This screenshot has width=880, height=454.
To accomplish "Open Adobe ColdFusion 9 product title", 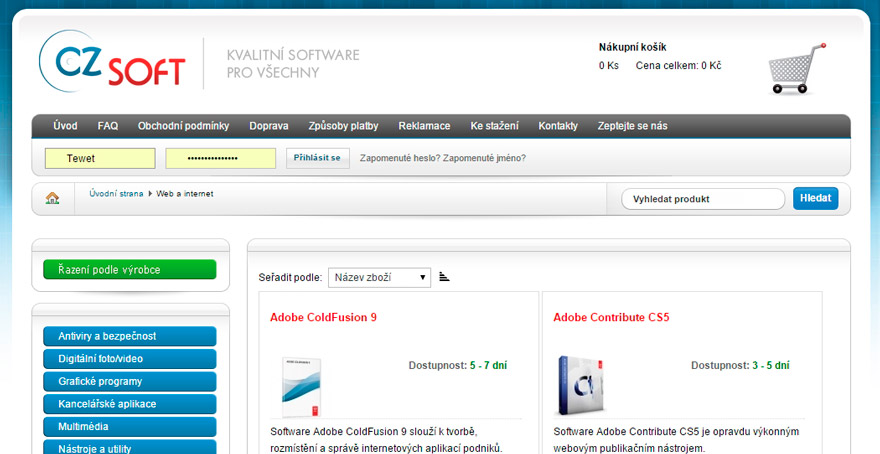I will coord(323,318).
